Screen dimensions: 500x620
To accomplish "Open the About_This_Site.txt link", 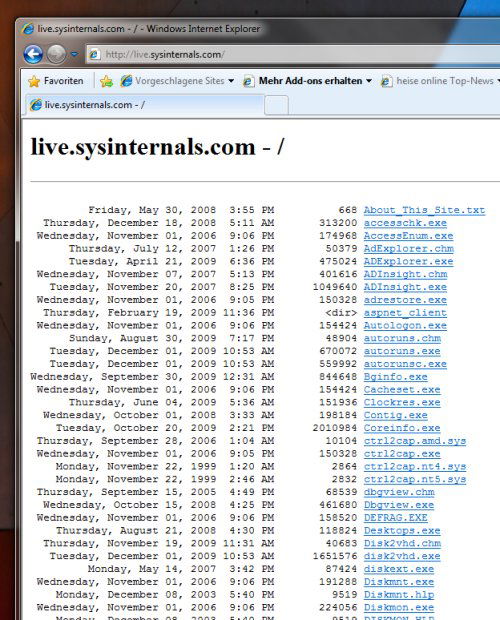I will point(424,210).
